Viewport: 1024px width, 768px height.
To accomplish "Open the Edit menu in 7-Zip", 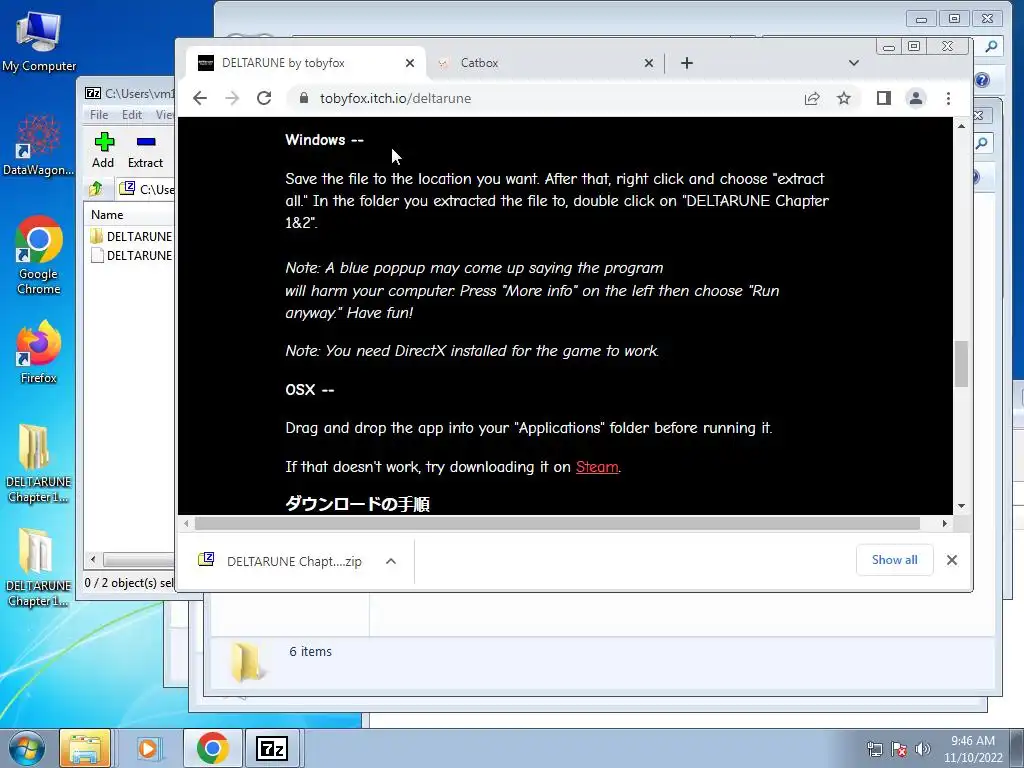I will [132, 115].
